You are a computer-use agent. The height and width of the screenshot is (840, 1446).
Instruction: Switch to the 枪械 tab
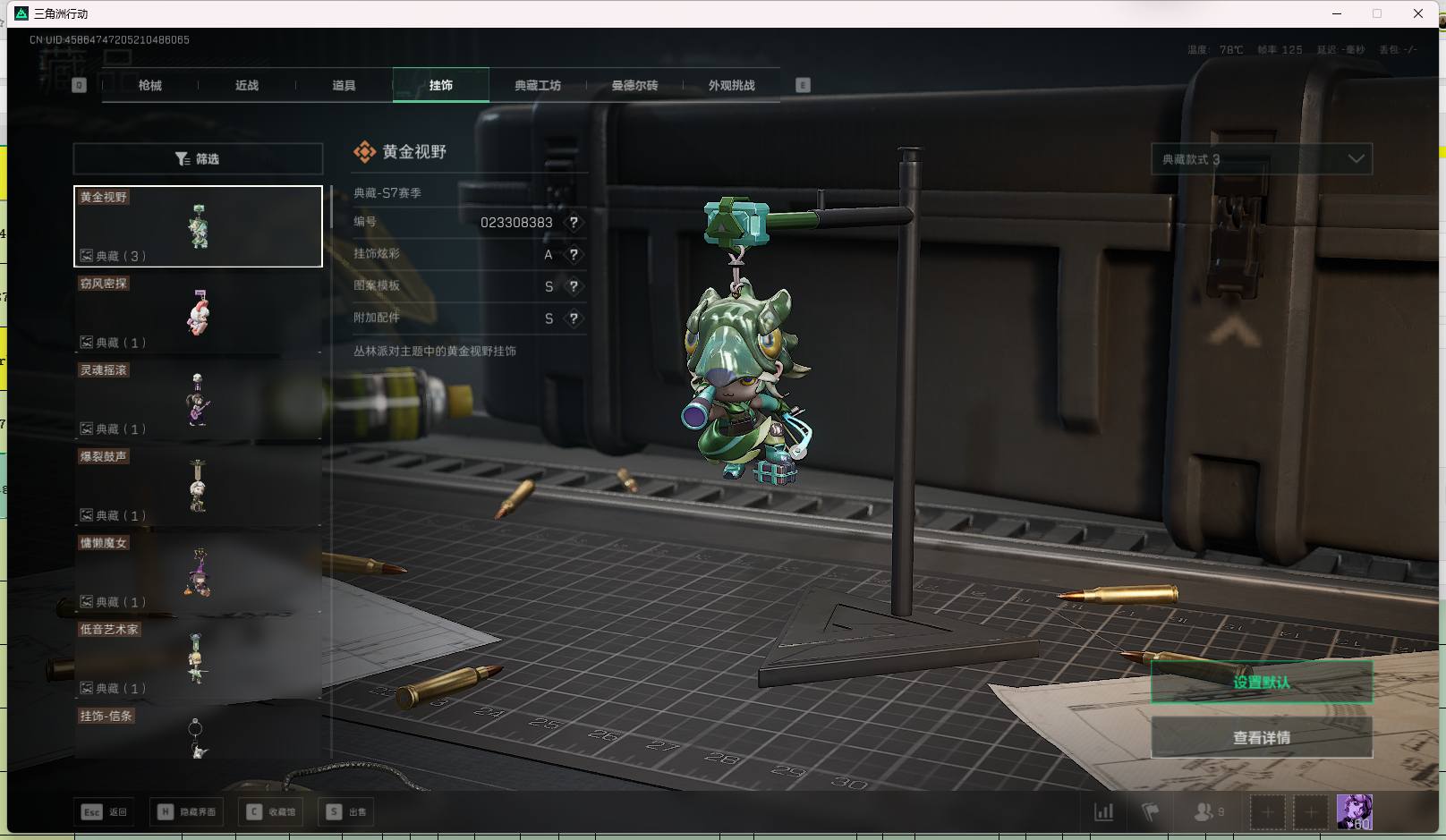[x=150, y=85]
